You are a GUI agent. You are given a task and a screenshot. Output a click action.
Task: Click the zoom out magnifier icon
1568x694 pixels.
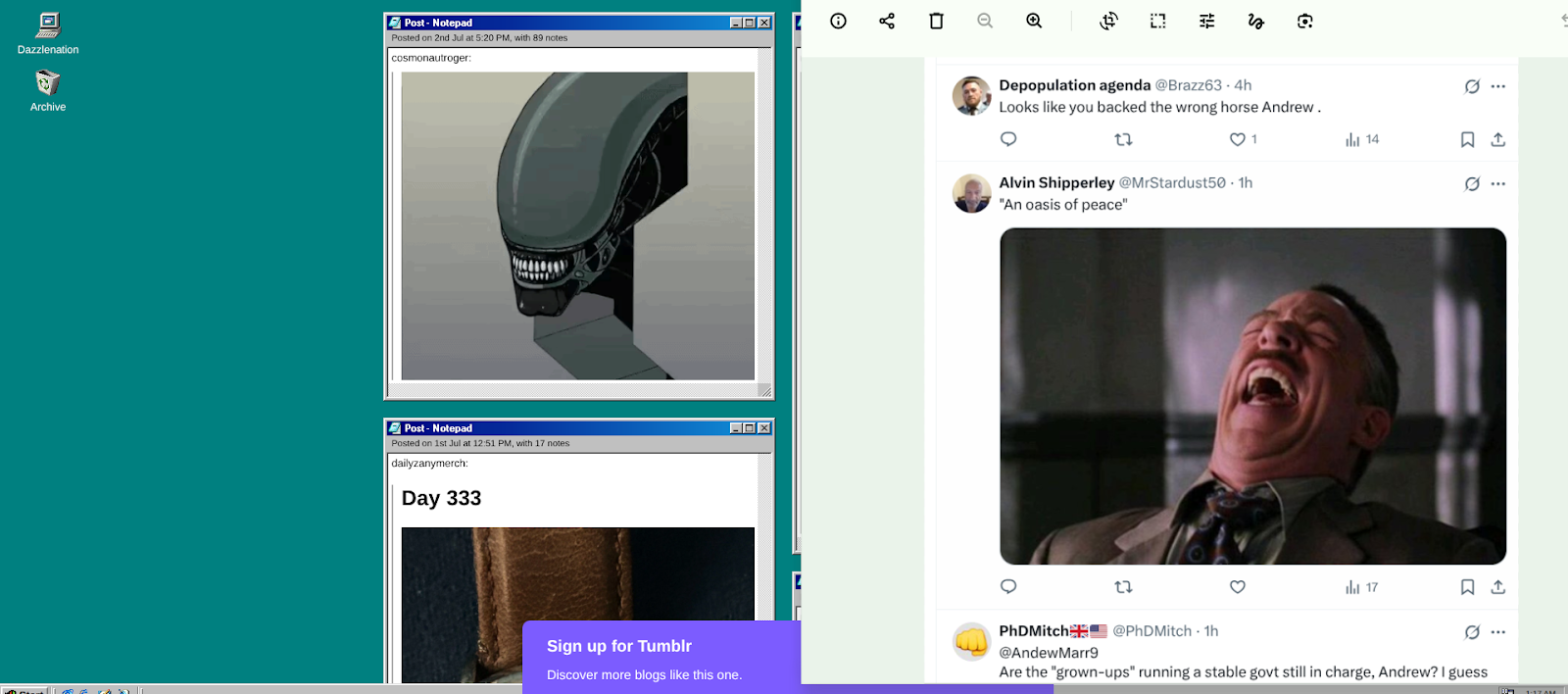pyautogui.click(x=985, y=21)
